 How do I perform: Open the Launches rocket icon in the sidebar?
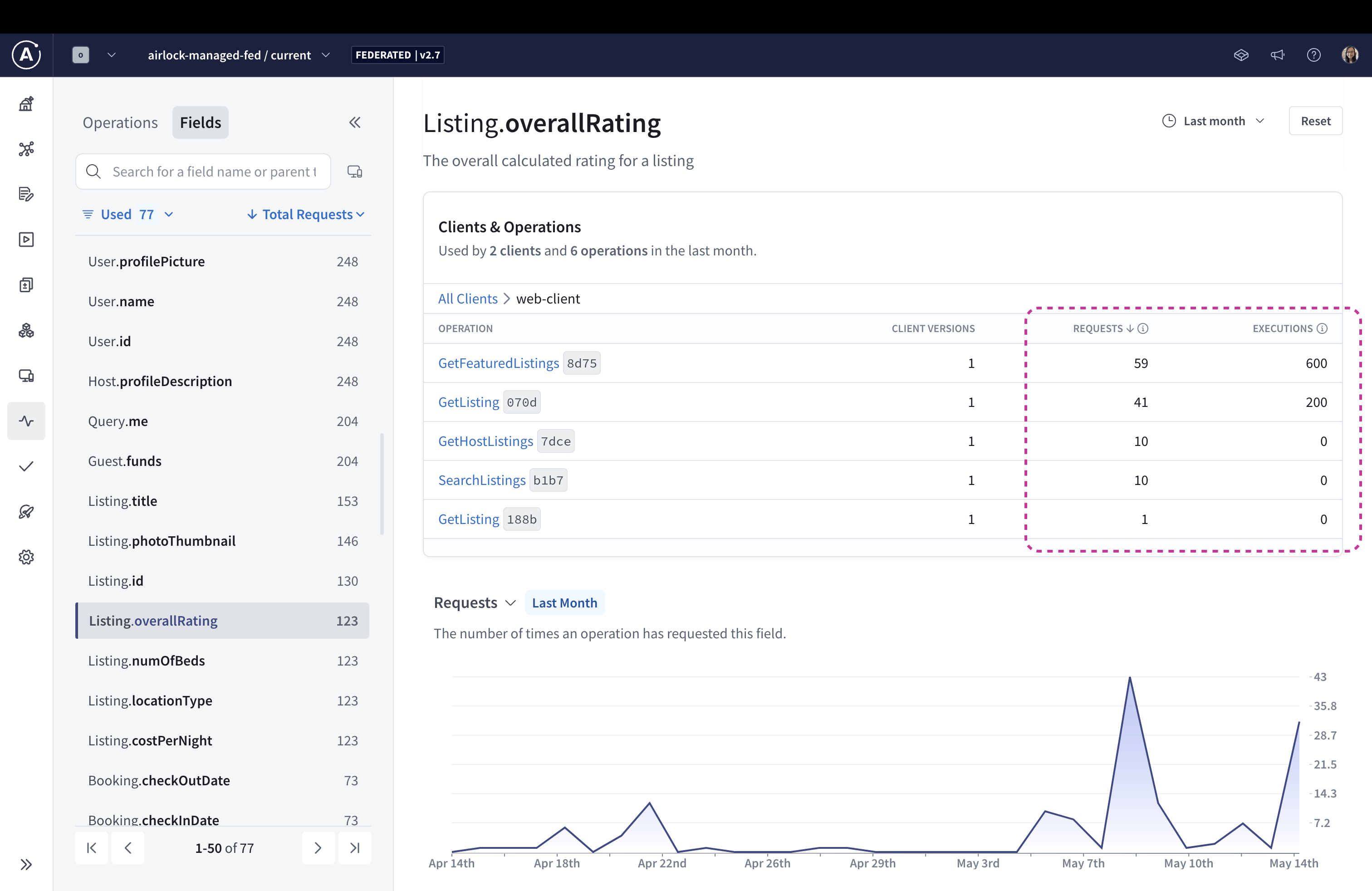[26, 512]
